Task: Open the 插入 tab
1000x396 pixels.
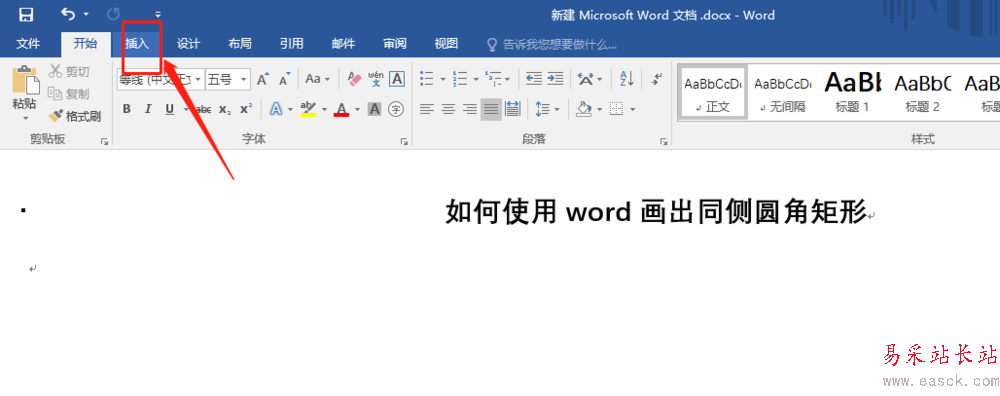Action: 136,43
